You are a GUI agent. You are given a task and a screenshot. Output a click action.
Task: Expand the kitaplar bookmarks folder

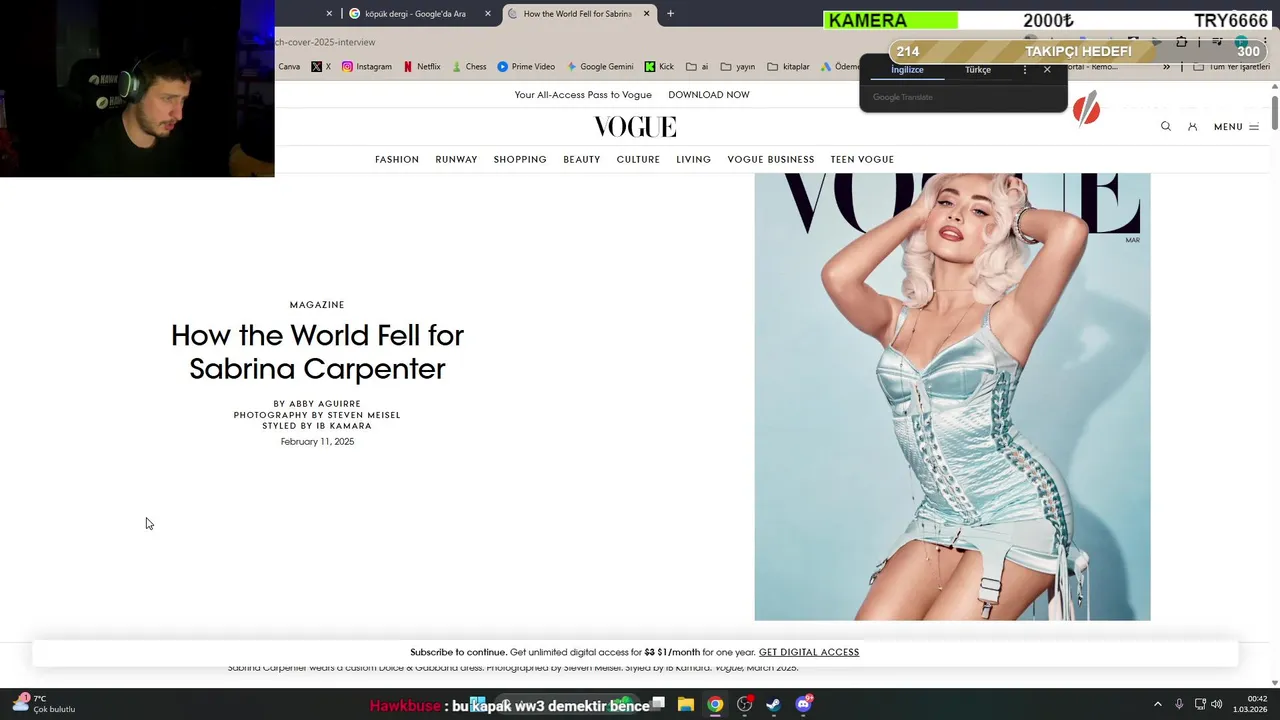(788, 67)
